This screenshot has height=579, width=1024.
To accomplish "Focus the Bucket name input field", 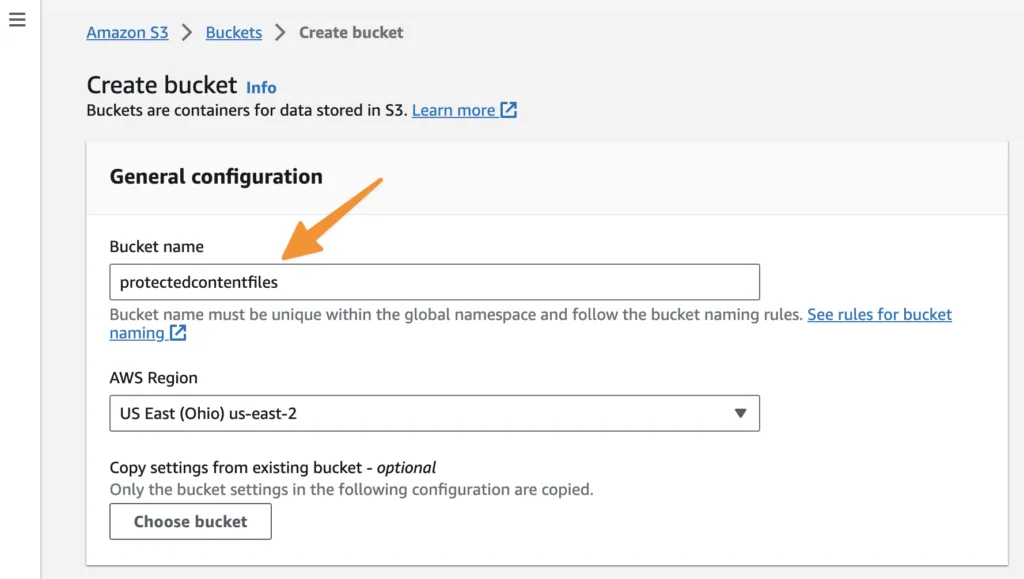I will [434, 282].
